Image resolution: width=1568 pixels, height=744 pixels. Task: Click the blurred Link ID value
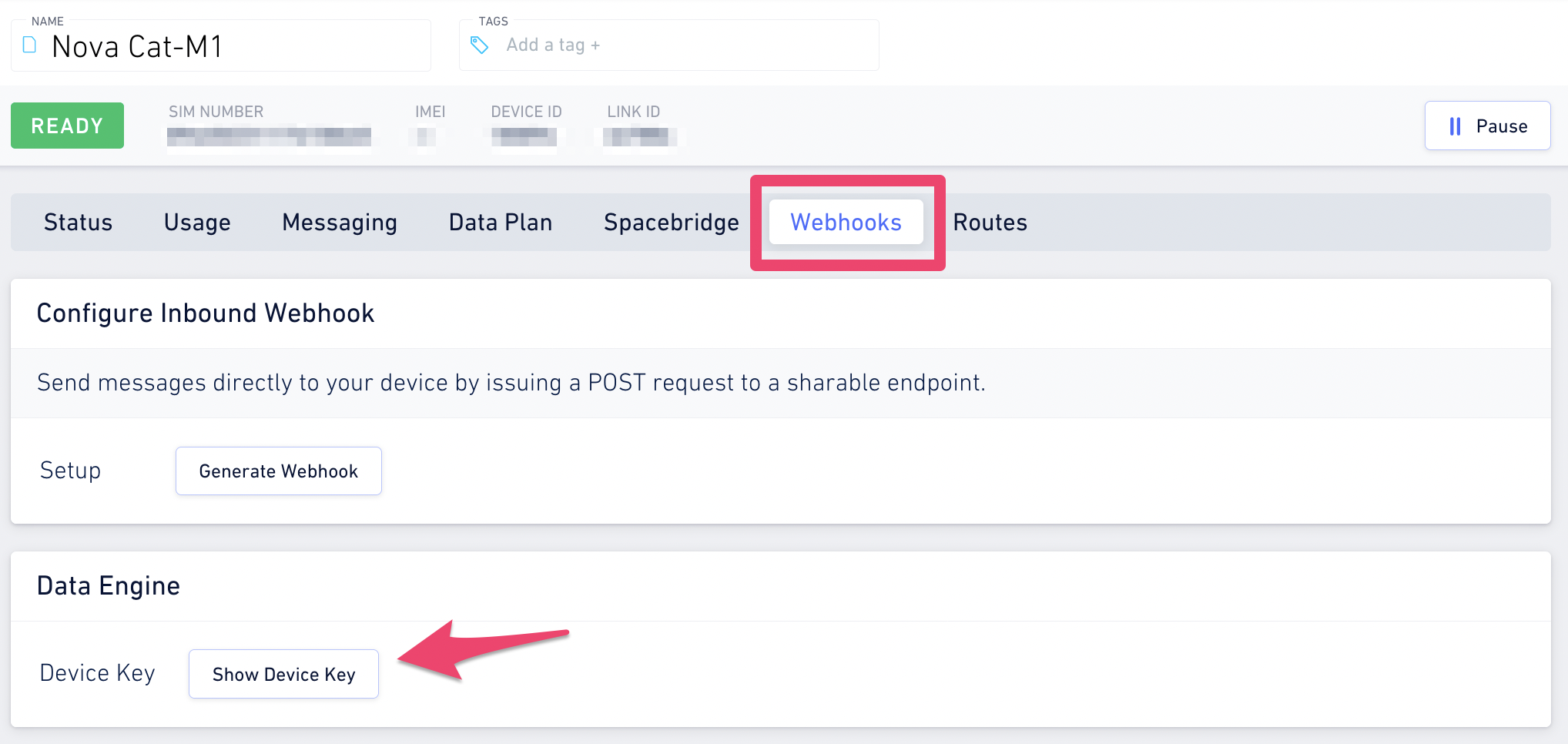pyautogui.click(x=640, y=136)
